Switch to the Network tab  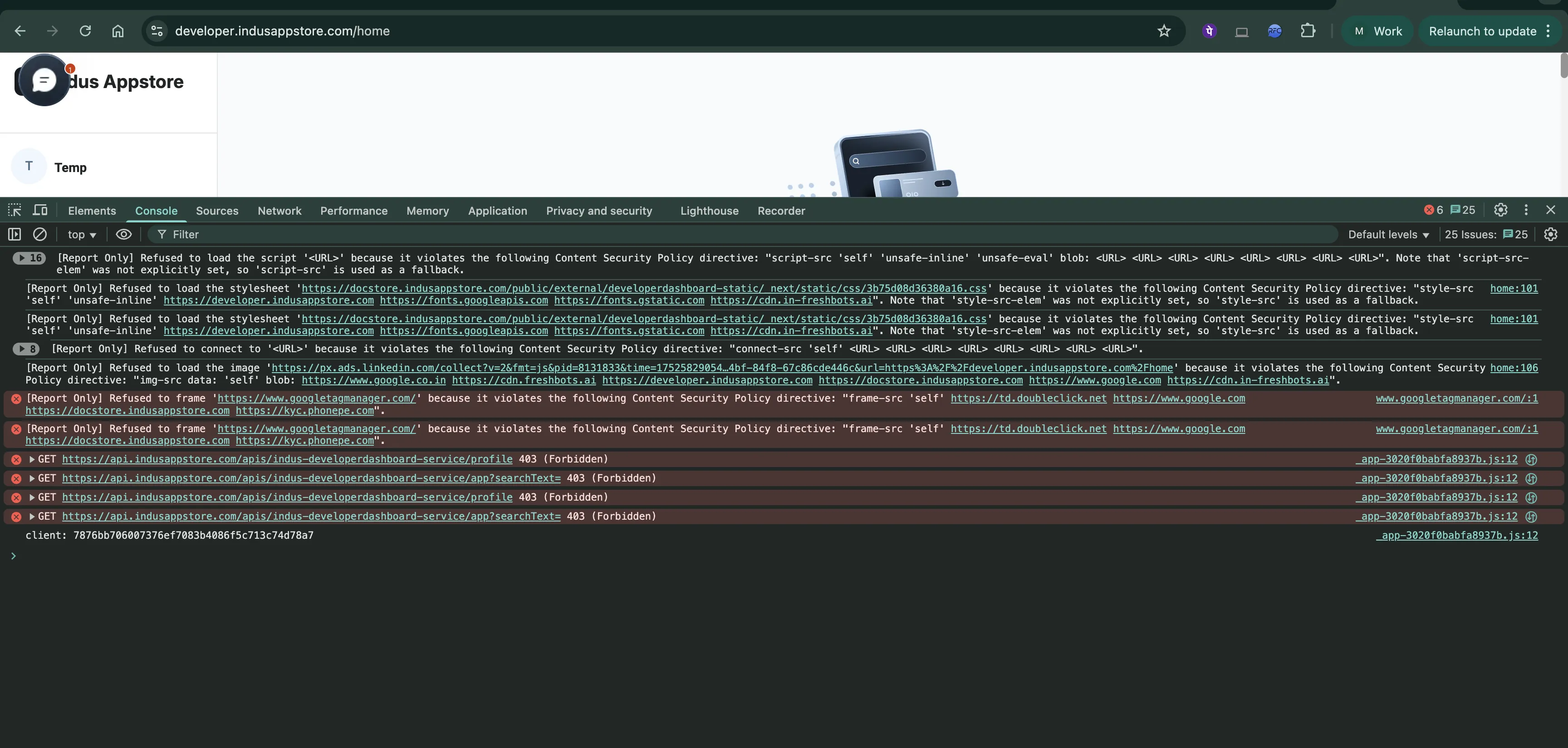pyautogui.click(x=279, y=211)
